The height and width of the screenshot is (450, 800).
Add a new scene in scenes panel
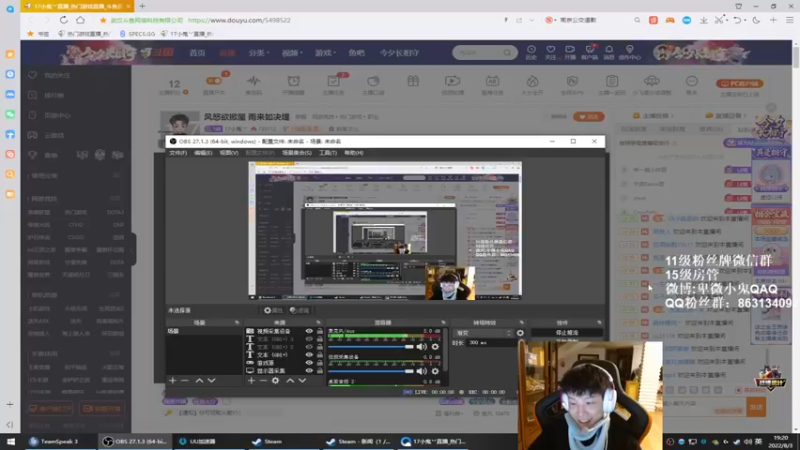(172, 381)
